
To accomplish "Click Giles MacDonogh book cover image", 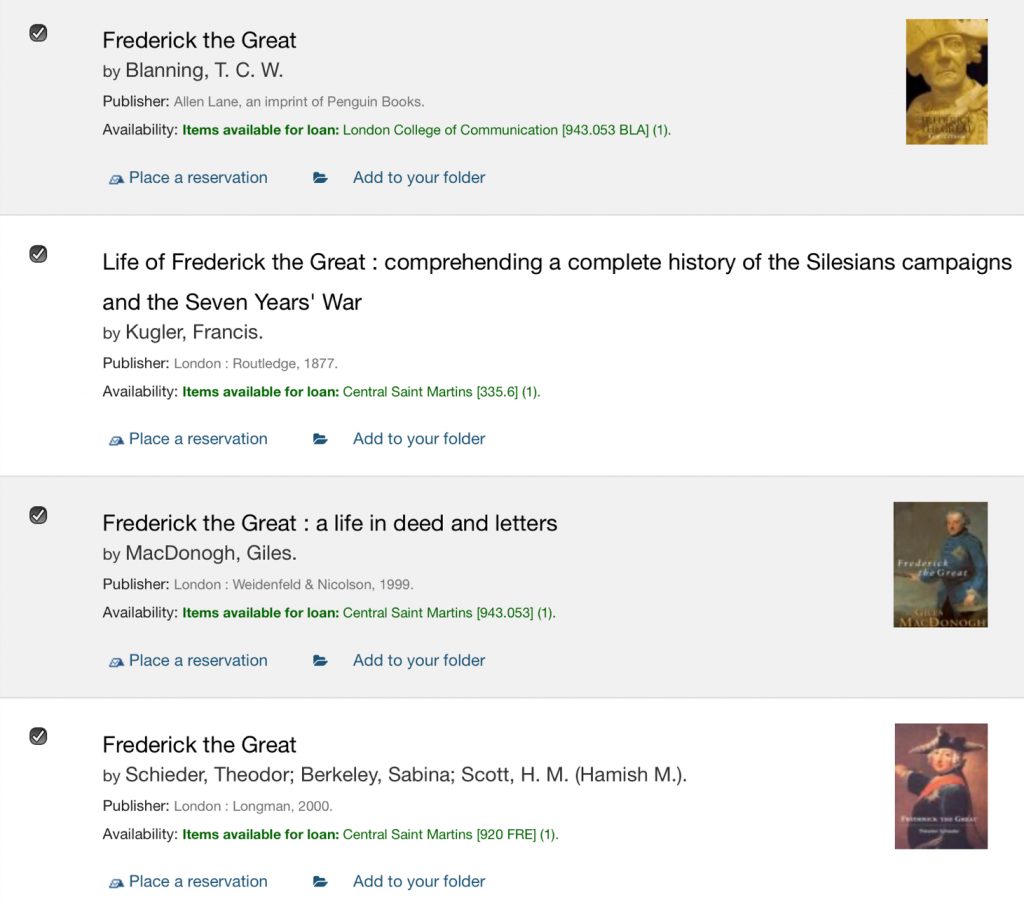I will point(940,565).
